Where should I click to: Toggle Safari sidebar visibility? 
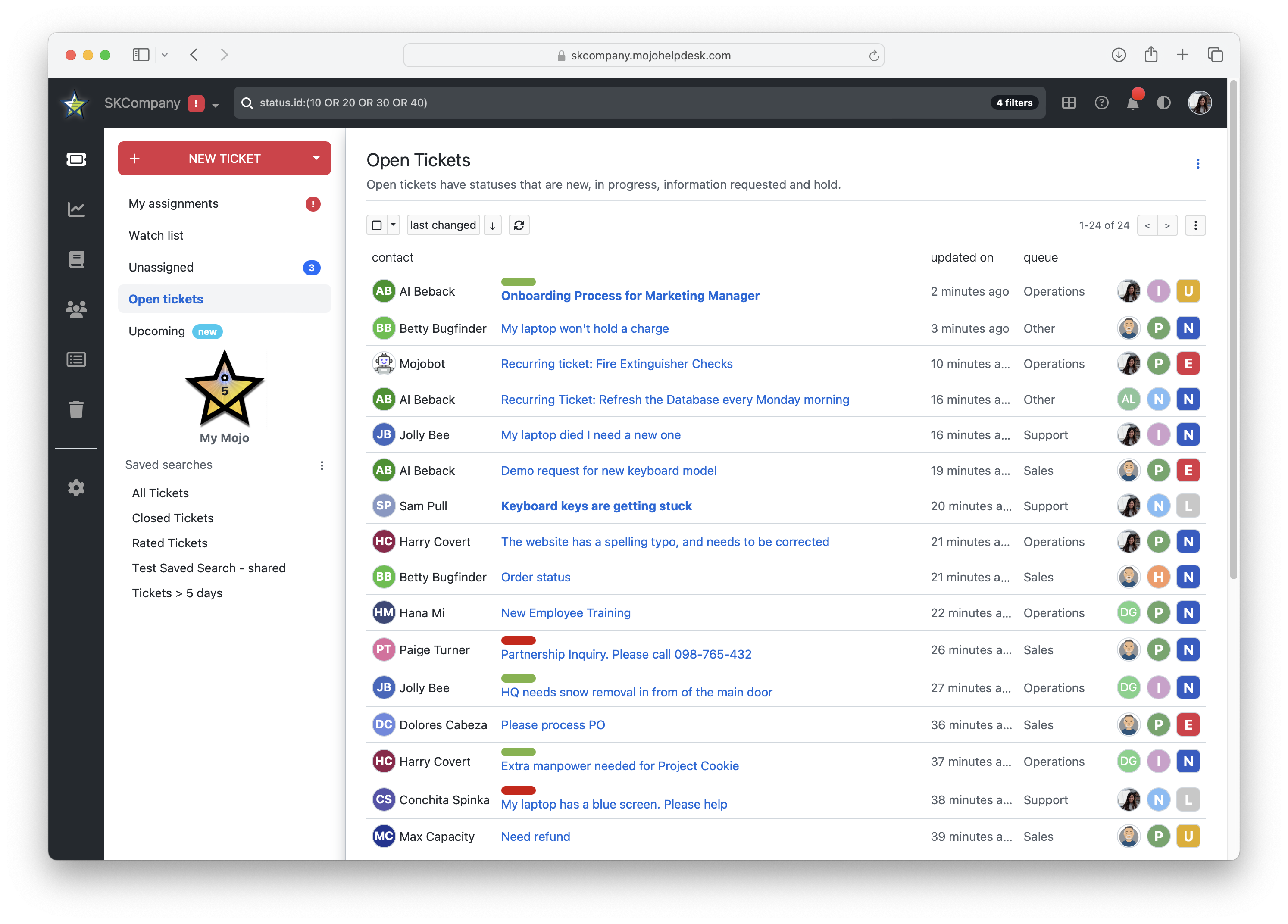tap(141, 55)
